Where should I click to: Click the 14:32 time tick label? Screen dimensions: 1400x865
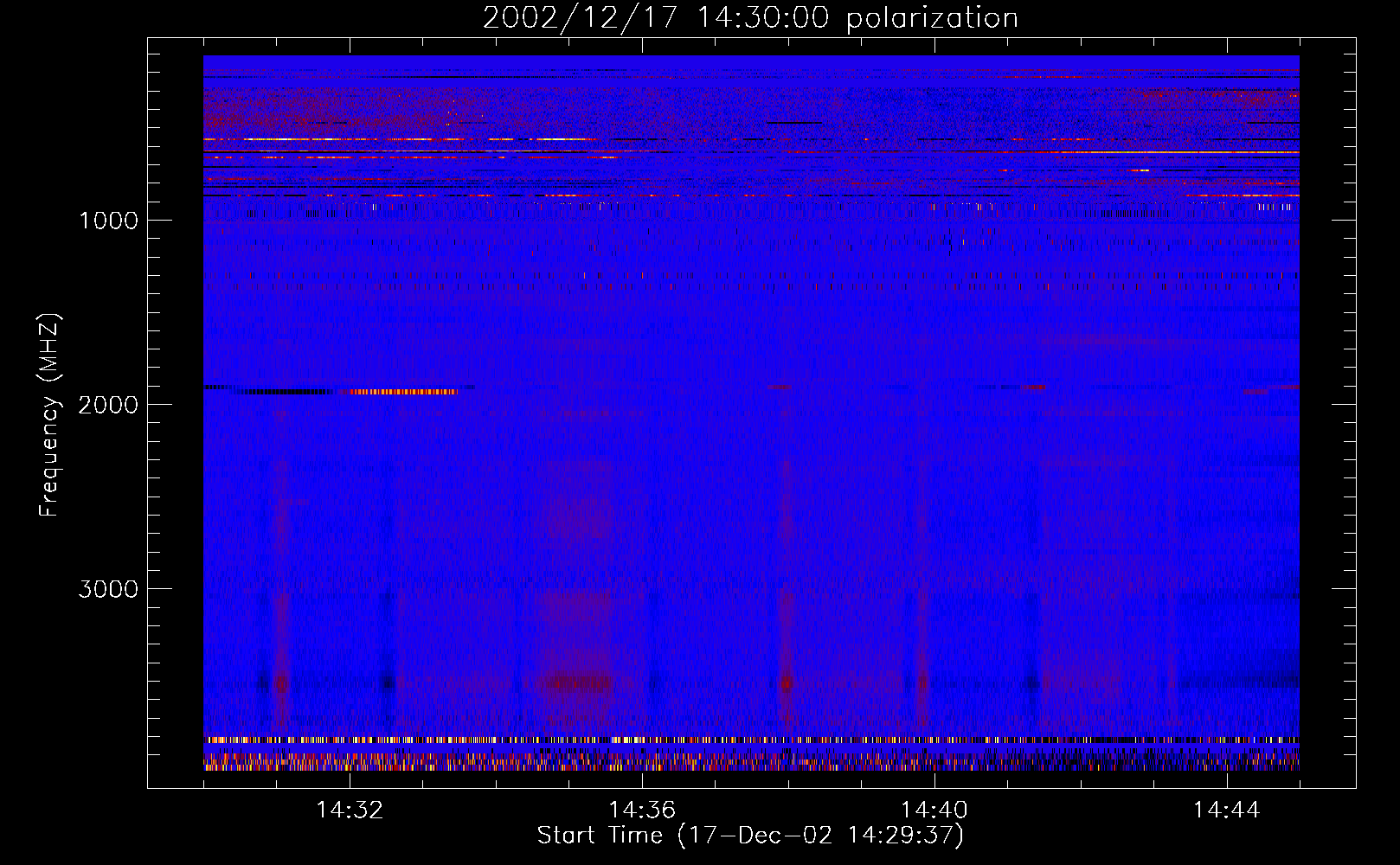click(x=350, y=811)
